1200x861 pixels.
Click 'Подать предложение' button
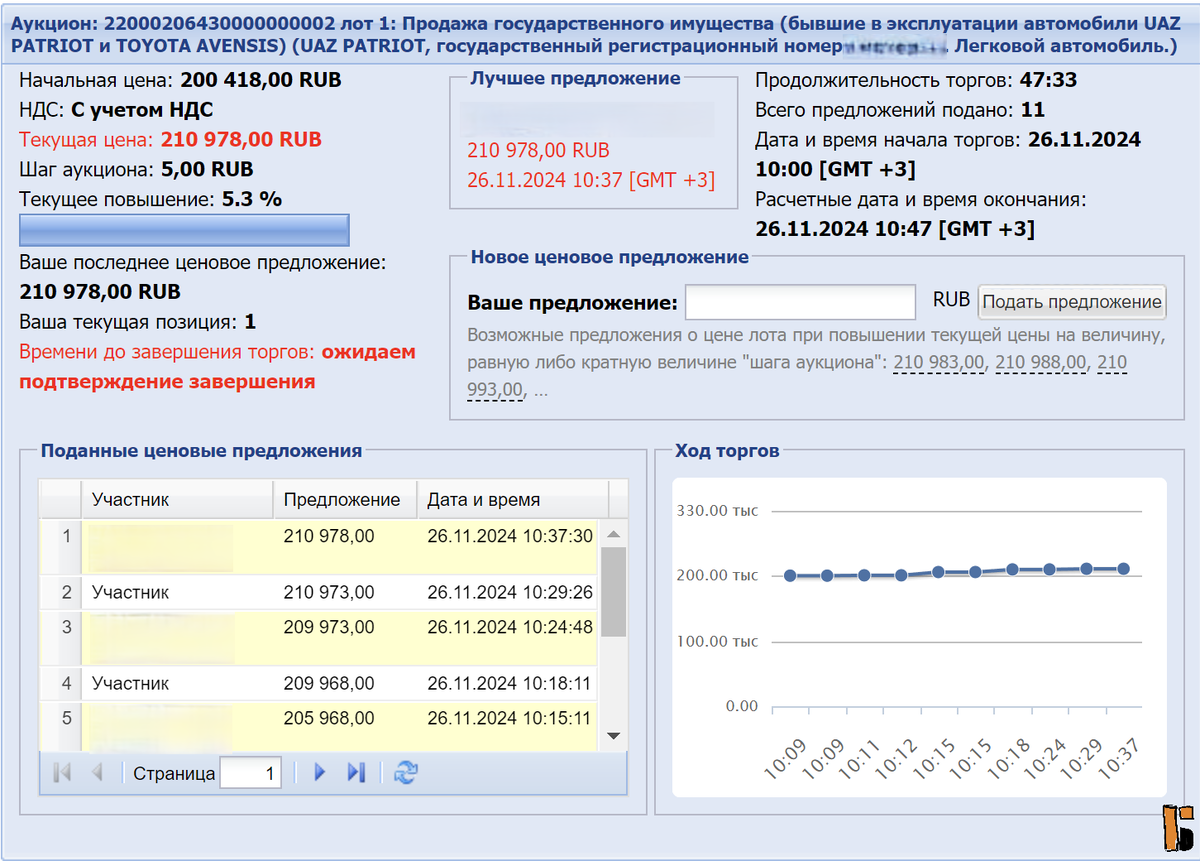click(1072, 302)
